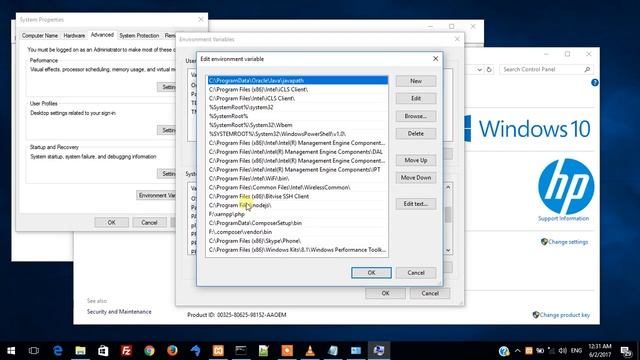Confirm with OK in Edit environment variable
Viewport: 640px width, 360px height.
tap(371, 273)
